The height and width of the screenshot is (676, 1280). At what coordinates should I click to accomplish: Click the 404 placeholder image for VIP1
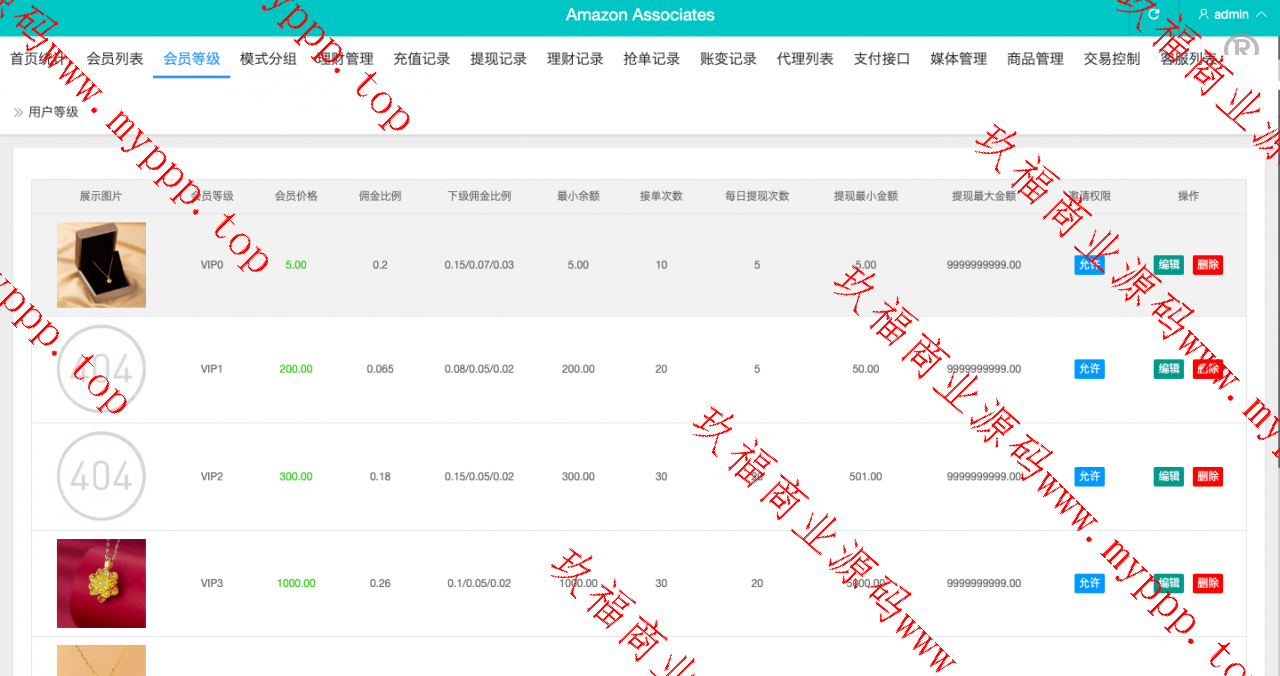coord(101,369)
